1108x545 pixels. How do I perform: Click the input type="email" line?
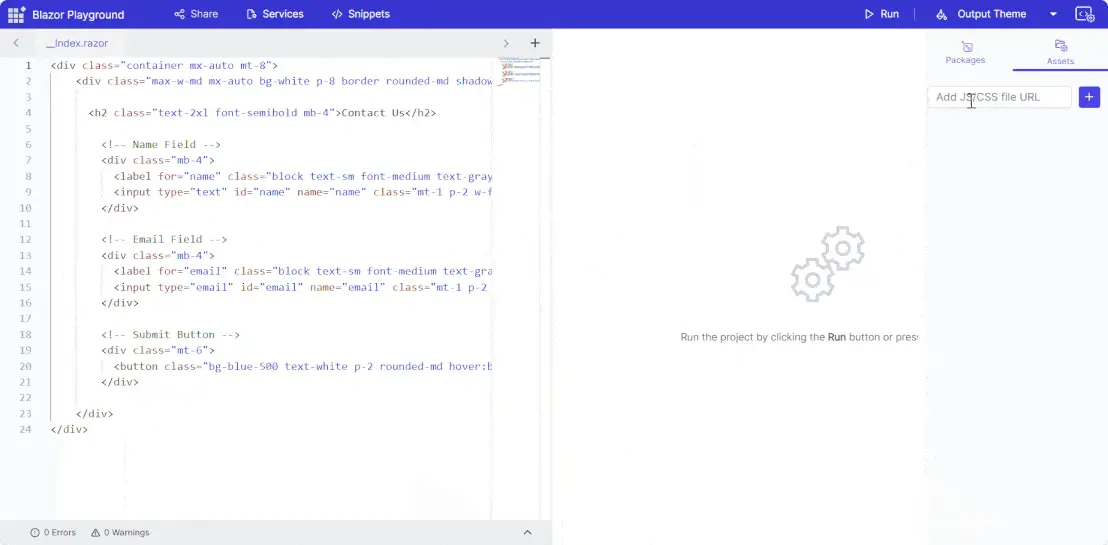(x=300, y=287)
